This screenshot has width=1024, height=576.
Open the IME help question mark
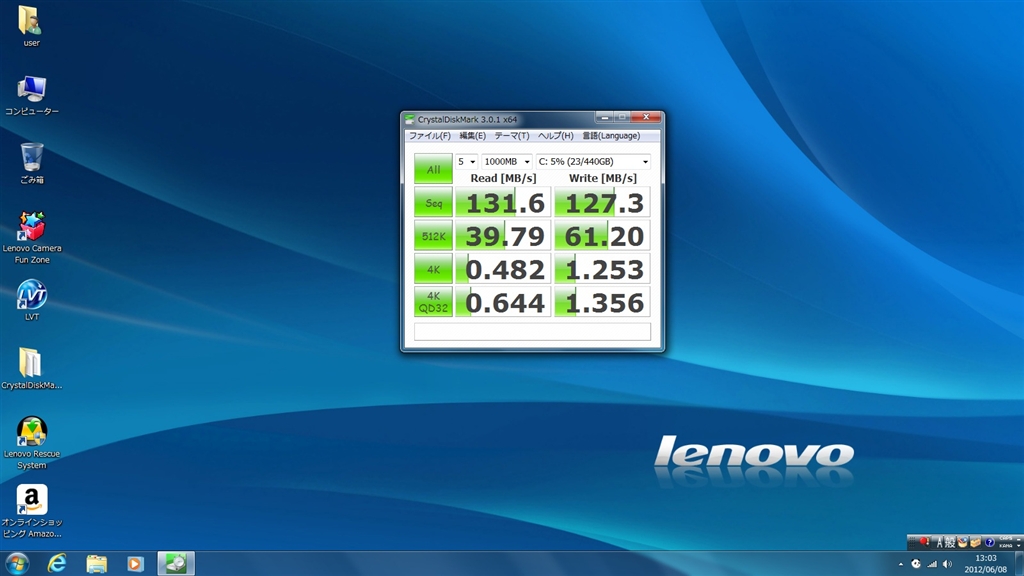[x=989, y=542]
